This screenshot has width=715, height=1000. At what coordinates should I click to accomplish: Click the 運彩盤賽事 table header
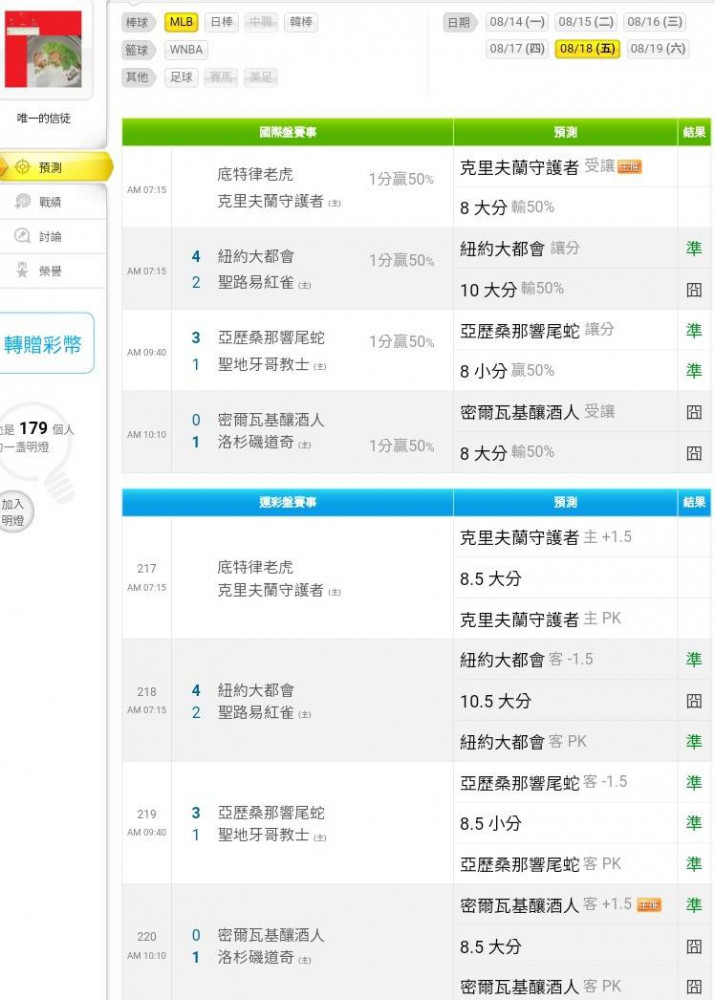288,502
